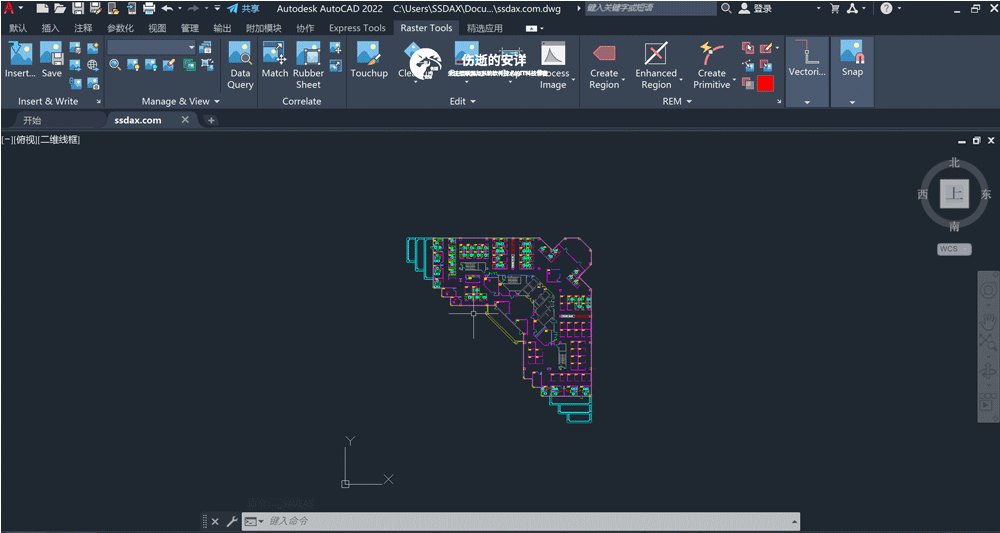Click the Snap magnet image icon
Viewport: 1000px width, 533px height.
click(852, 52)
